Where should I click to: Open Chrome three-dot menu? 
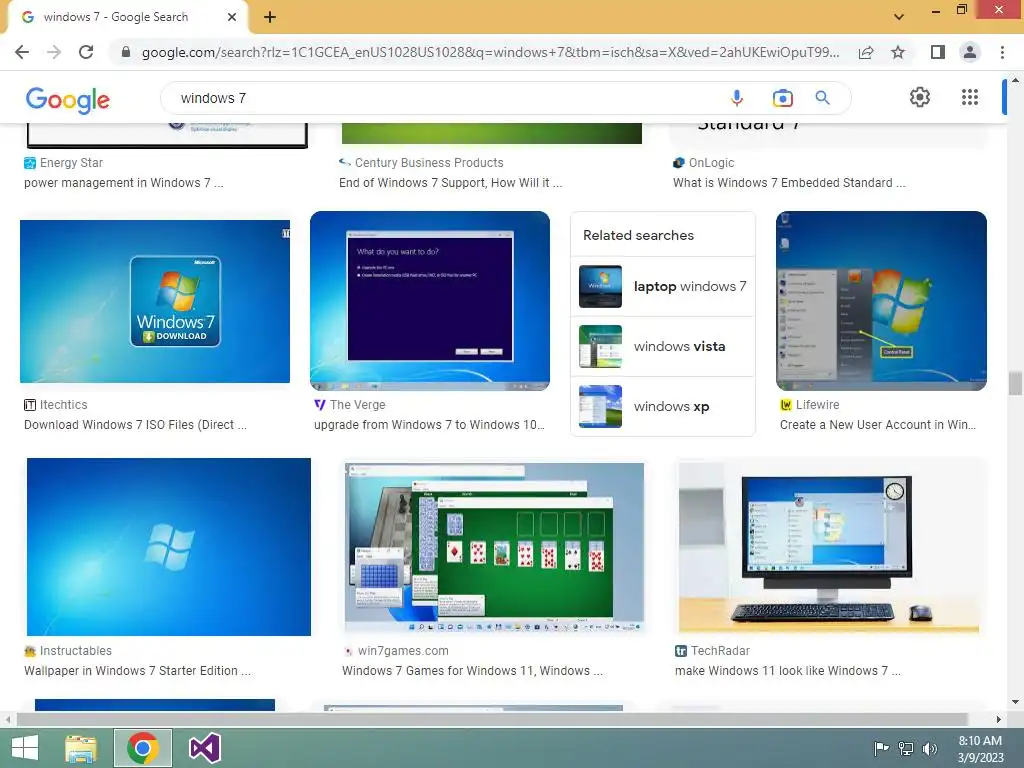(1002, 52)
